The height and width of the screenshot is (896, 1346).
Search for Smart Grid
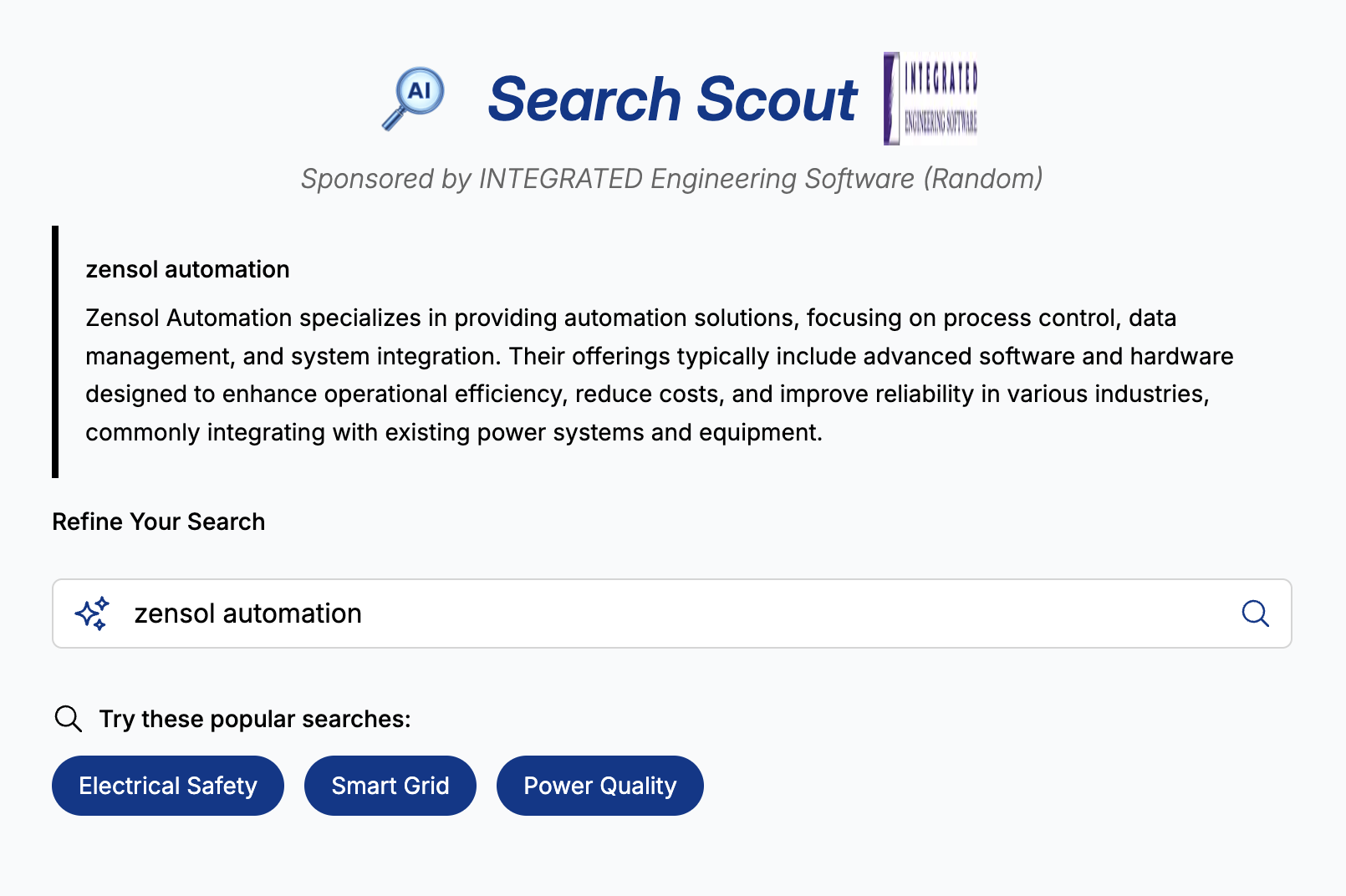pos(390,785)
